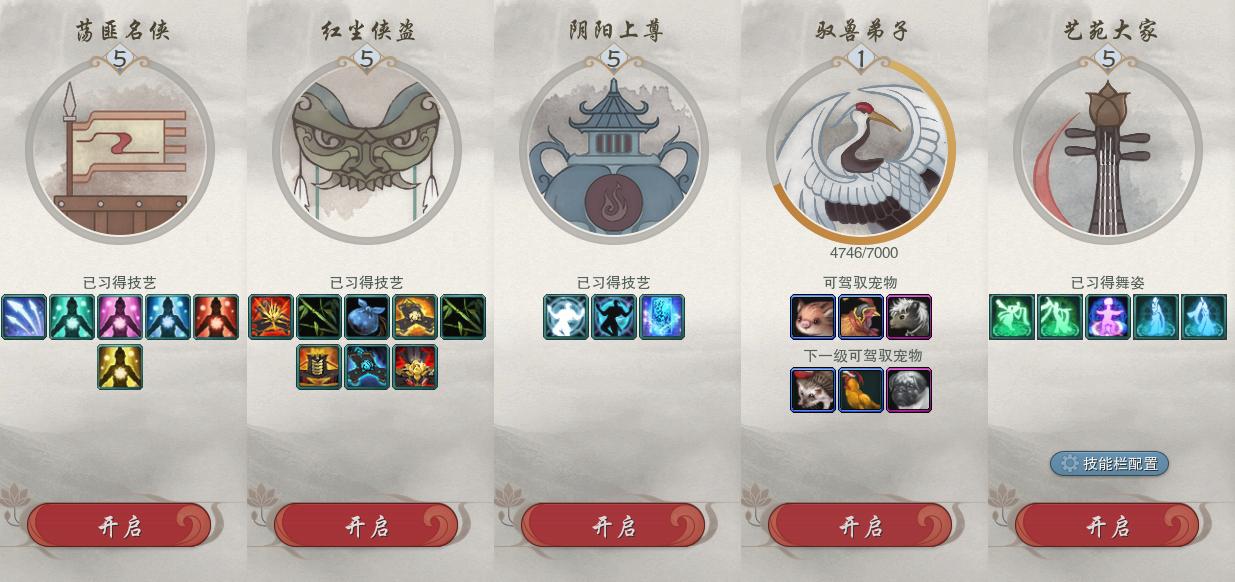Screen dimensions: 1235x582
Task: Select the rooster pet under 下一级可驾驭宠物
Action: 861,390
